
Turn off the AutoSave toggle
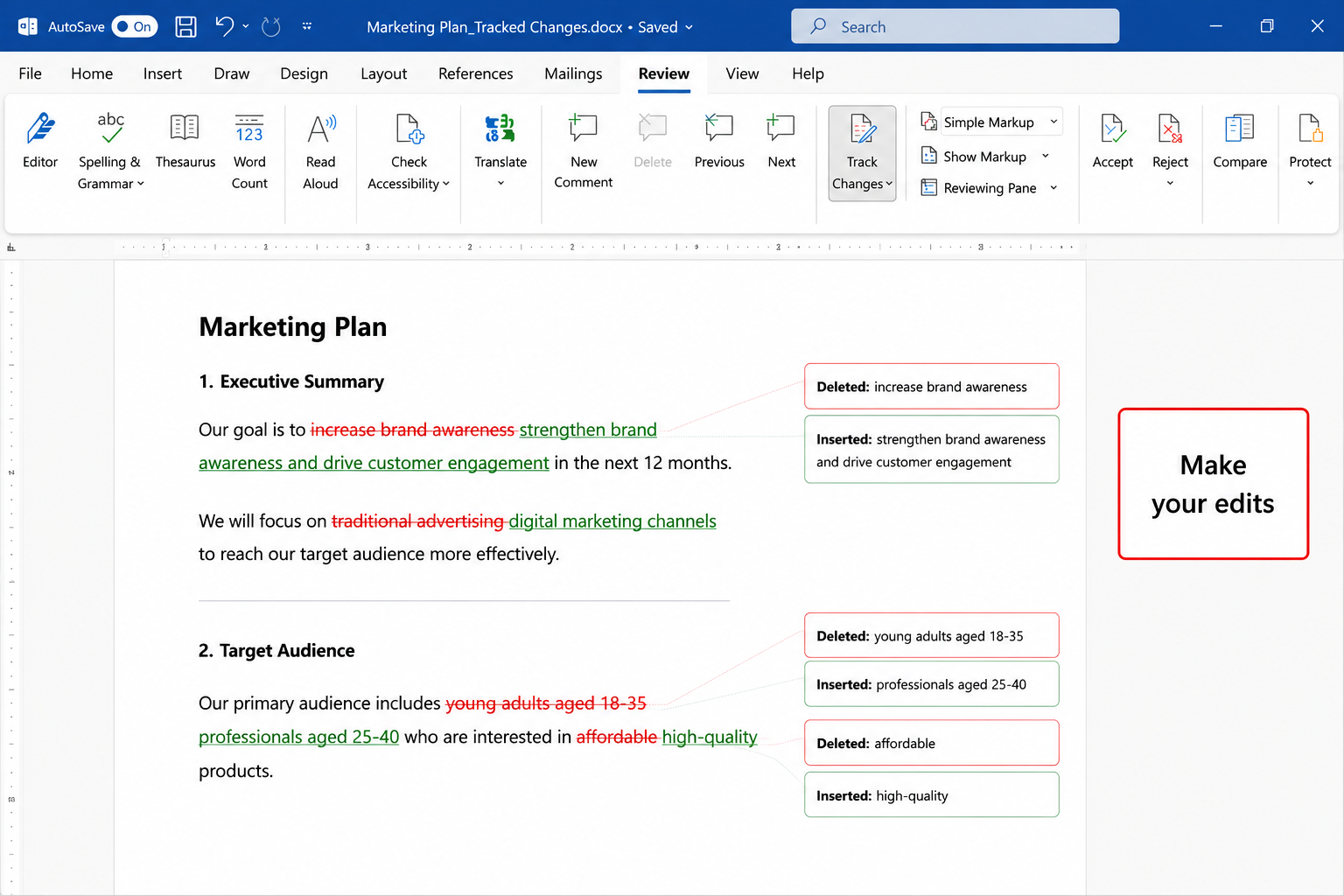point(135,27)
